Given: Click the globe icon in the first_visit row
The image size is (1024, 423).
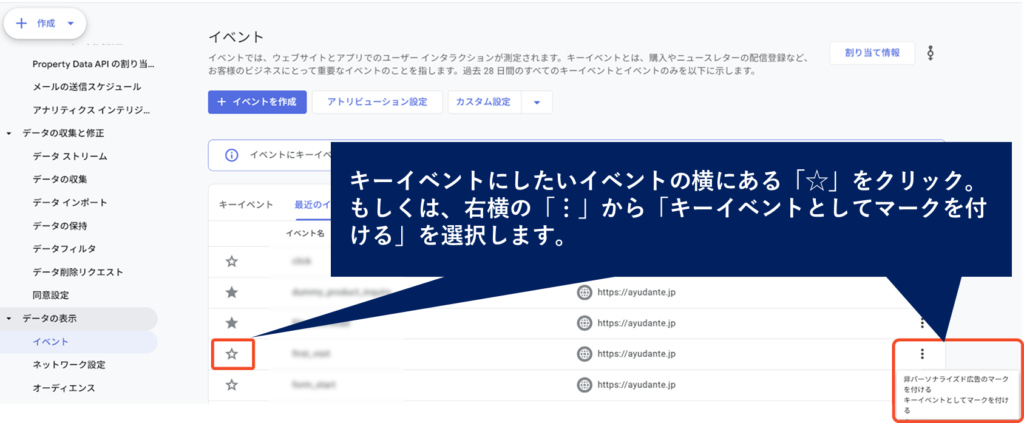Looking at the screenshot, I should [x=585, y=354].
